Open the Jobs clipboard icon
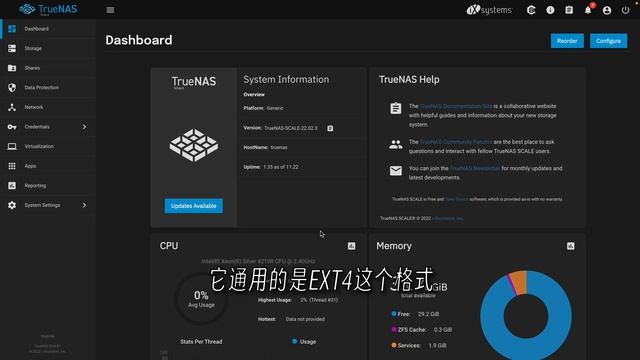Viewport: 640px width, 360px height. pyautogui.click(x=569, y=10)
